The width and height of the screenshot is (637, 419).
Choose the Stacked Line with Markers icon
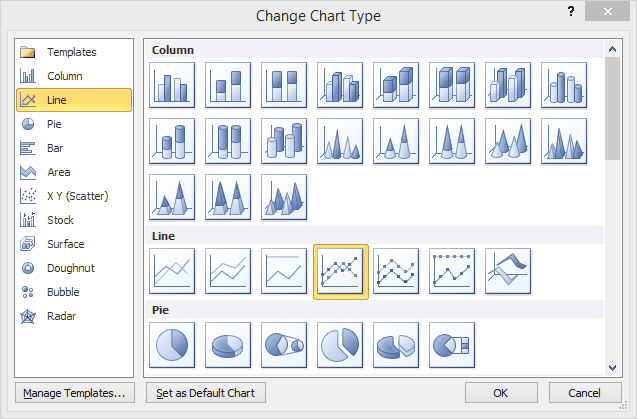click(x=397, y=271)
